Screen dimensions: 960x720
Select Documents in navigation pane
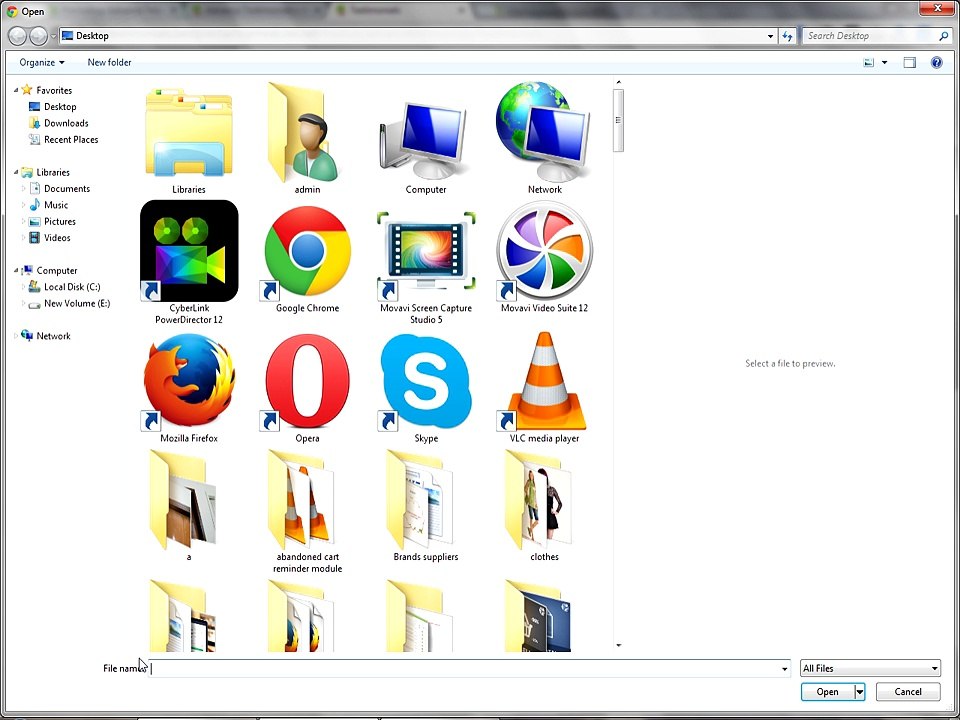[x=59, y=189]
